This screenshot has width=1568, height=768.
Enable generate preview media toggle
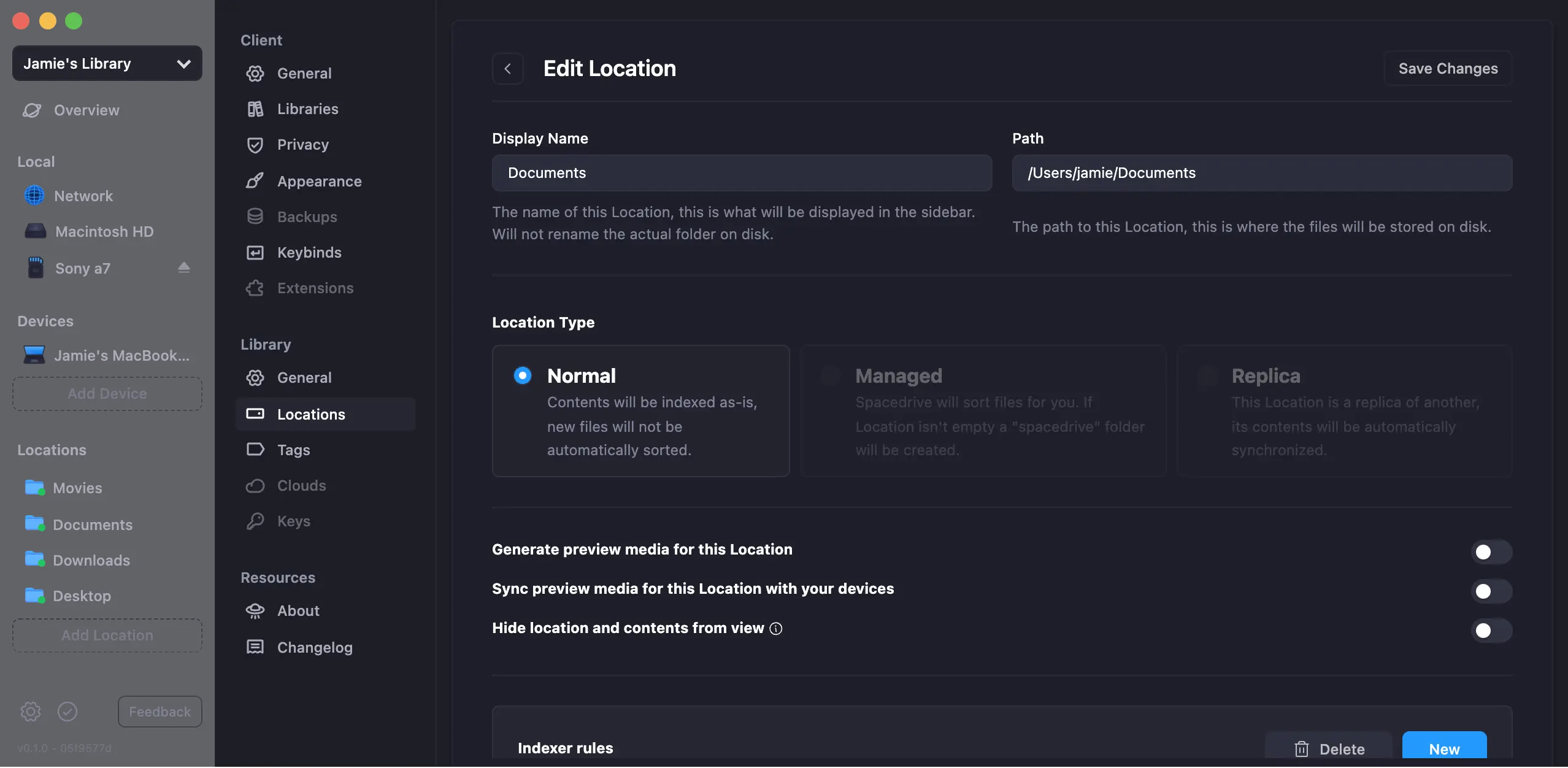(1491, 551)
